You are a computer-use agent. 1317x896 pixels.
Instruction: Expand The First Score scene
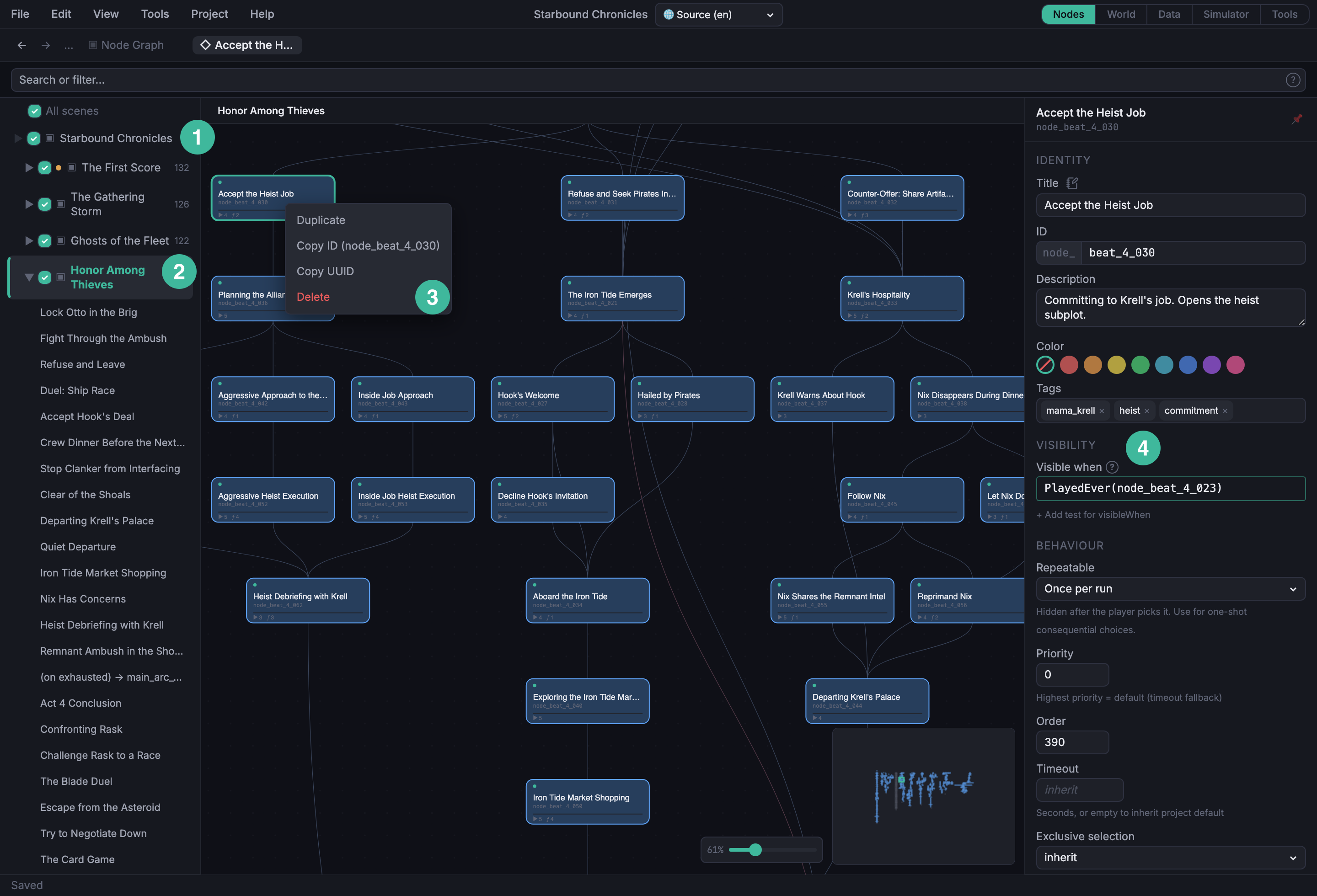[x=29, y=168]
